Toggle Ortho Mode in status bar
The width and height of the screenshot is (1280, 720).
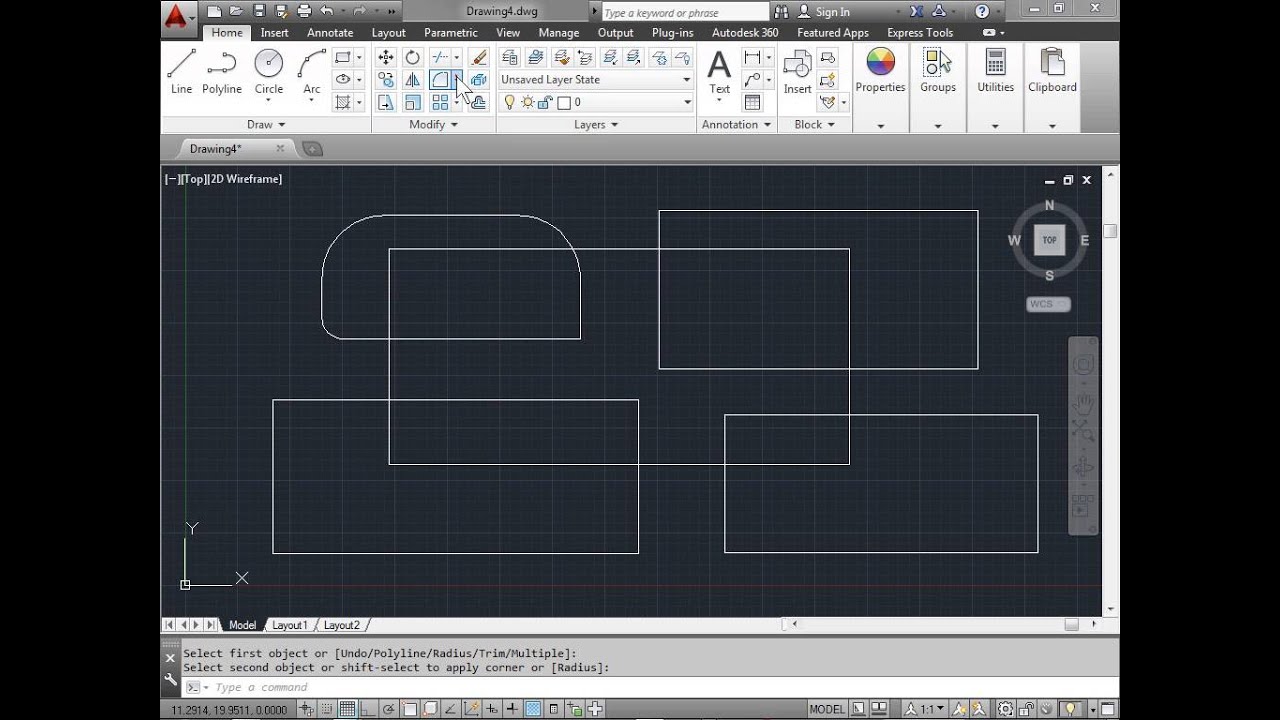tap(367, 709)
